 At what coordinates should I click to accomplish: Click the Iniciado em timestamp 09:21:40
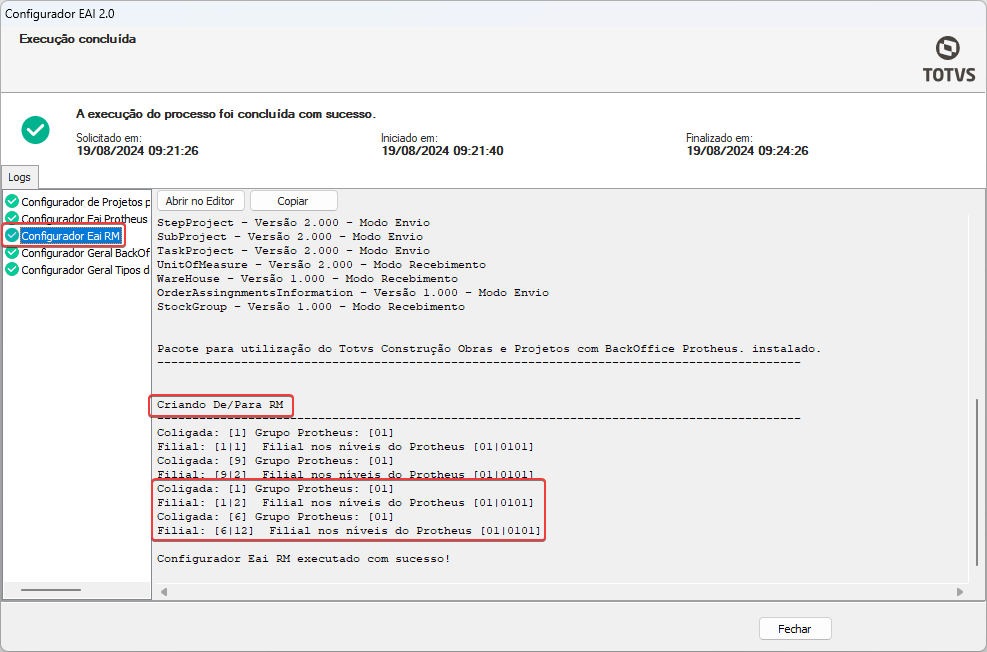click(x=442, y=151)
